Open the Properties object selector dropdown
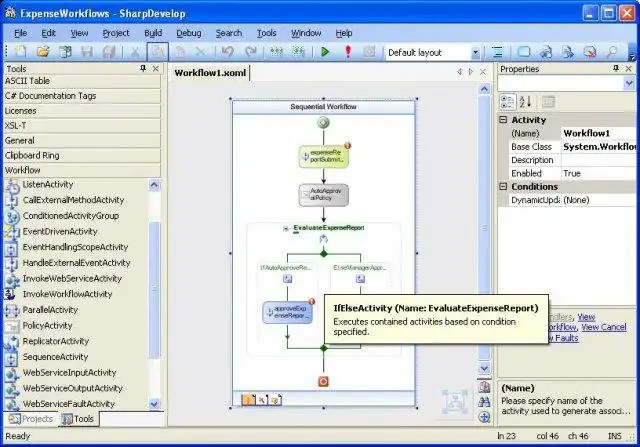640x447 pixels. point(629,84)
